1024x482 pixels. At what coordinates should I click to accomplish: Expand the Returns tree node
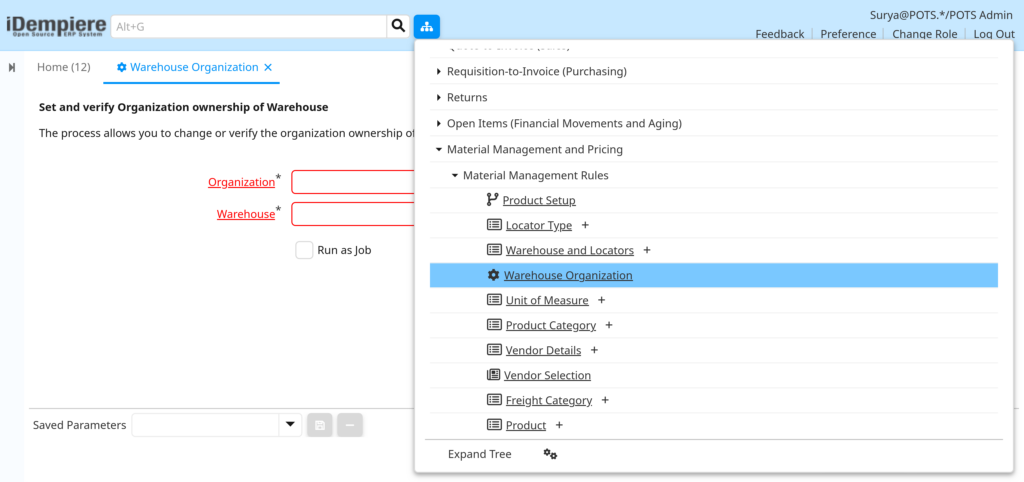click(439, 97)
